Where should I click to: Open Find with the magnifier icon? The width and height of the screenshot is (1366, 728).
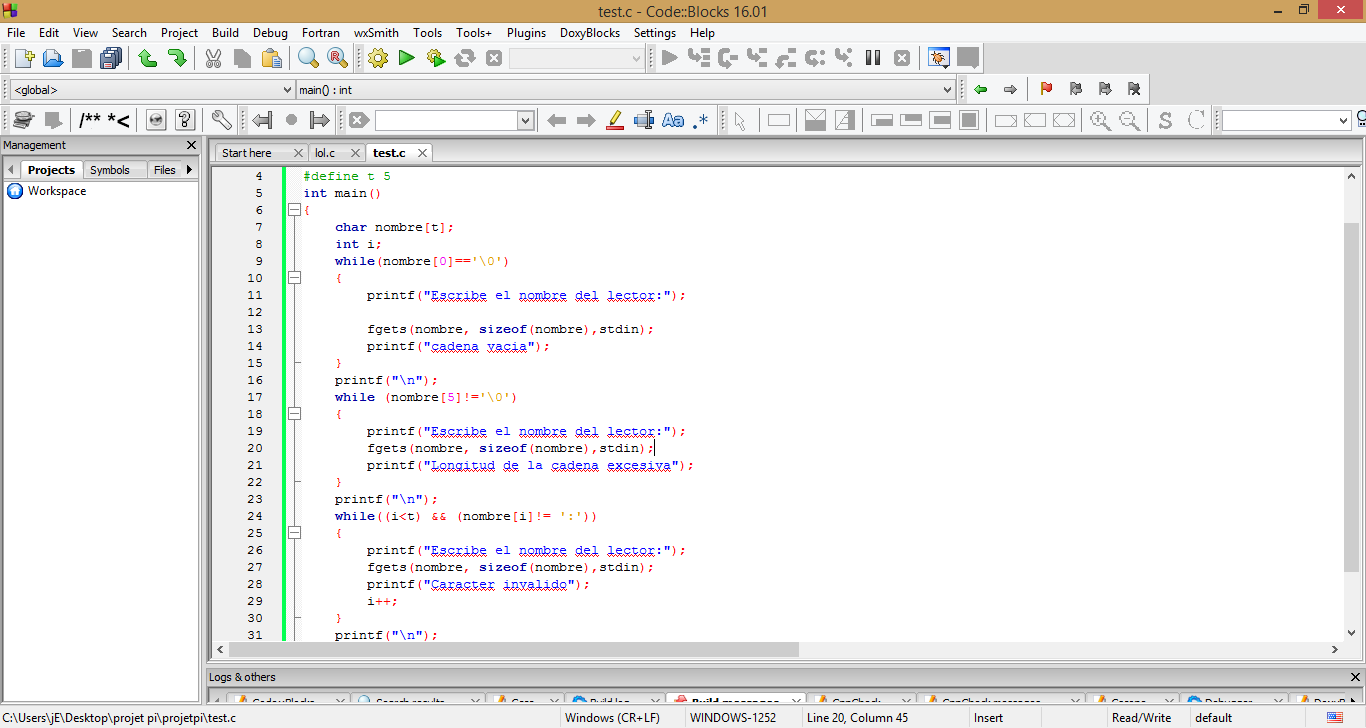coord(308,58)
